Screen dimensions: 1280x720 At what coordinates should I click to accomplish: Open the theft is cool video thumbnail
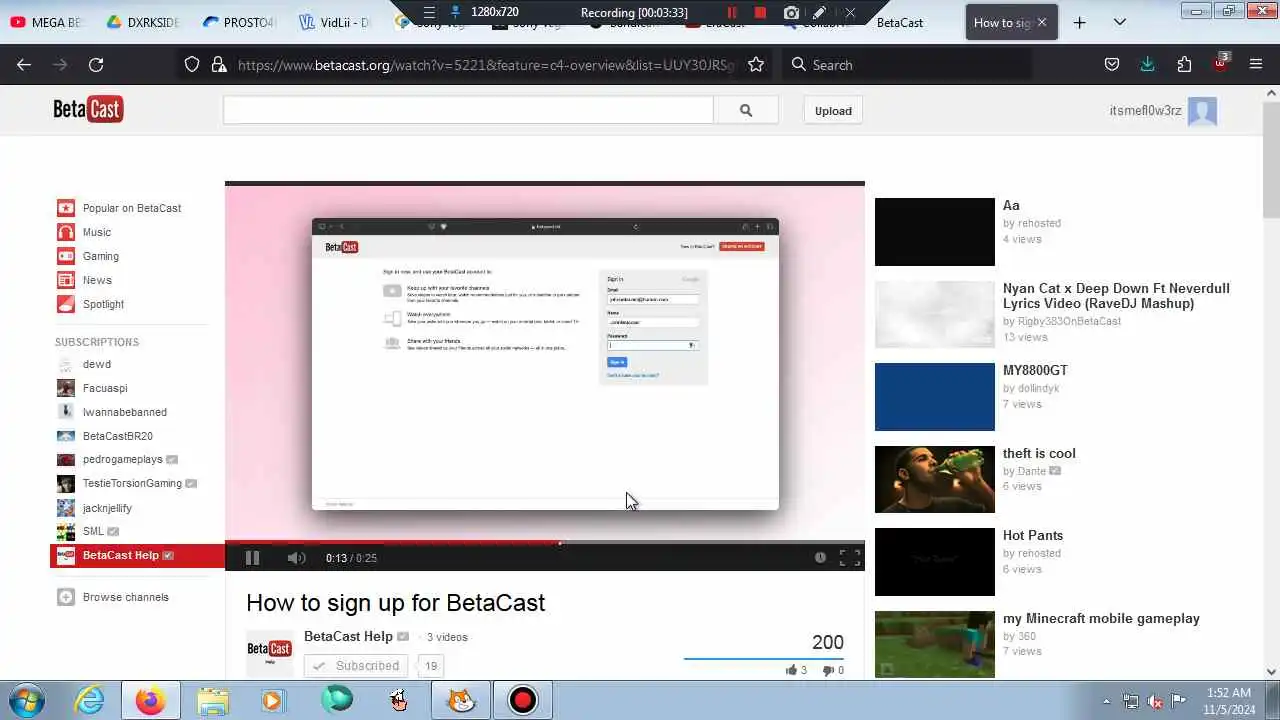point(935,479)
